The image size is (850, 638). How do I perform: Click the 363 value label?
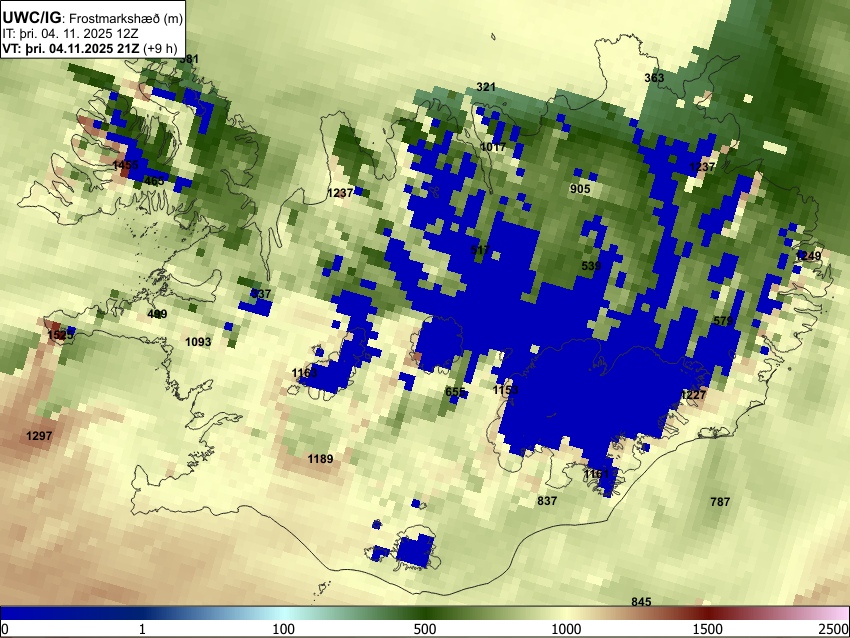click(x=654, y=78)
